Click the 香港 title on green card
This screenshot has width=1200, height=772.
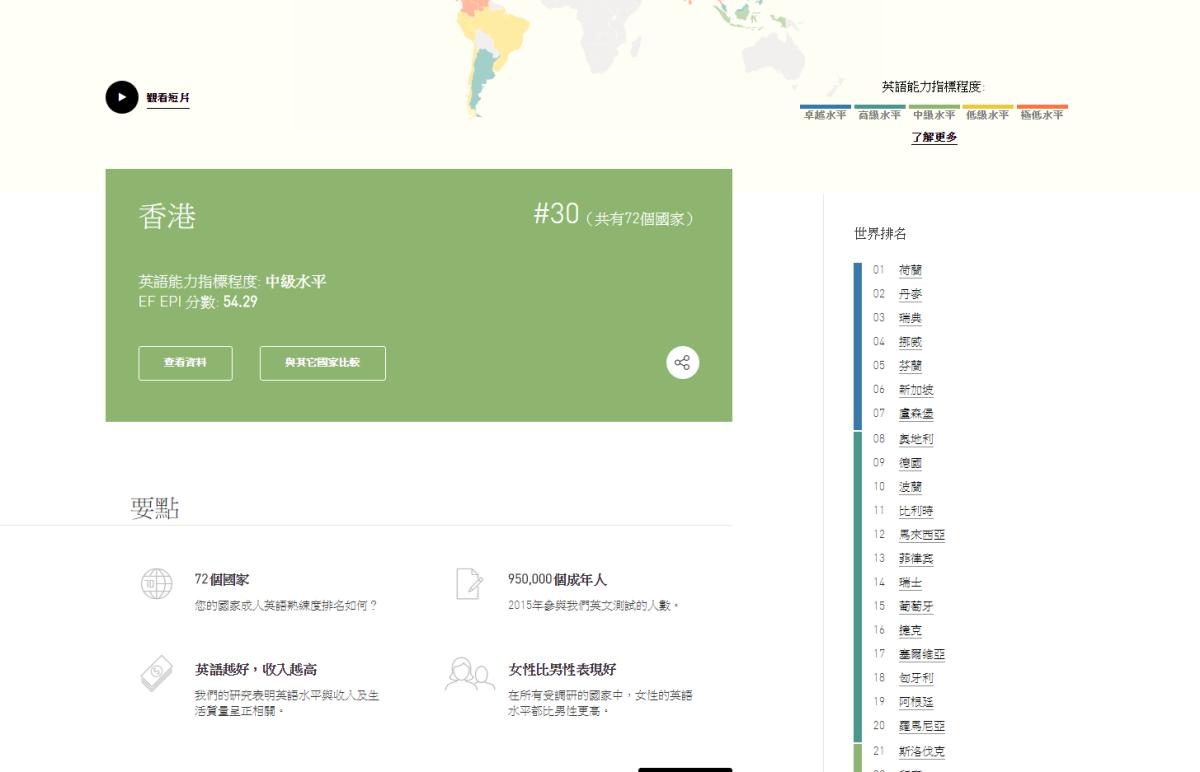(167, 216)
